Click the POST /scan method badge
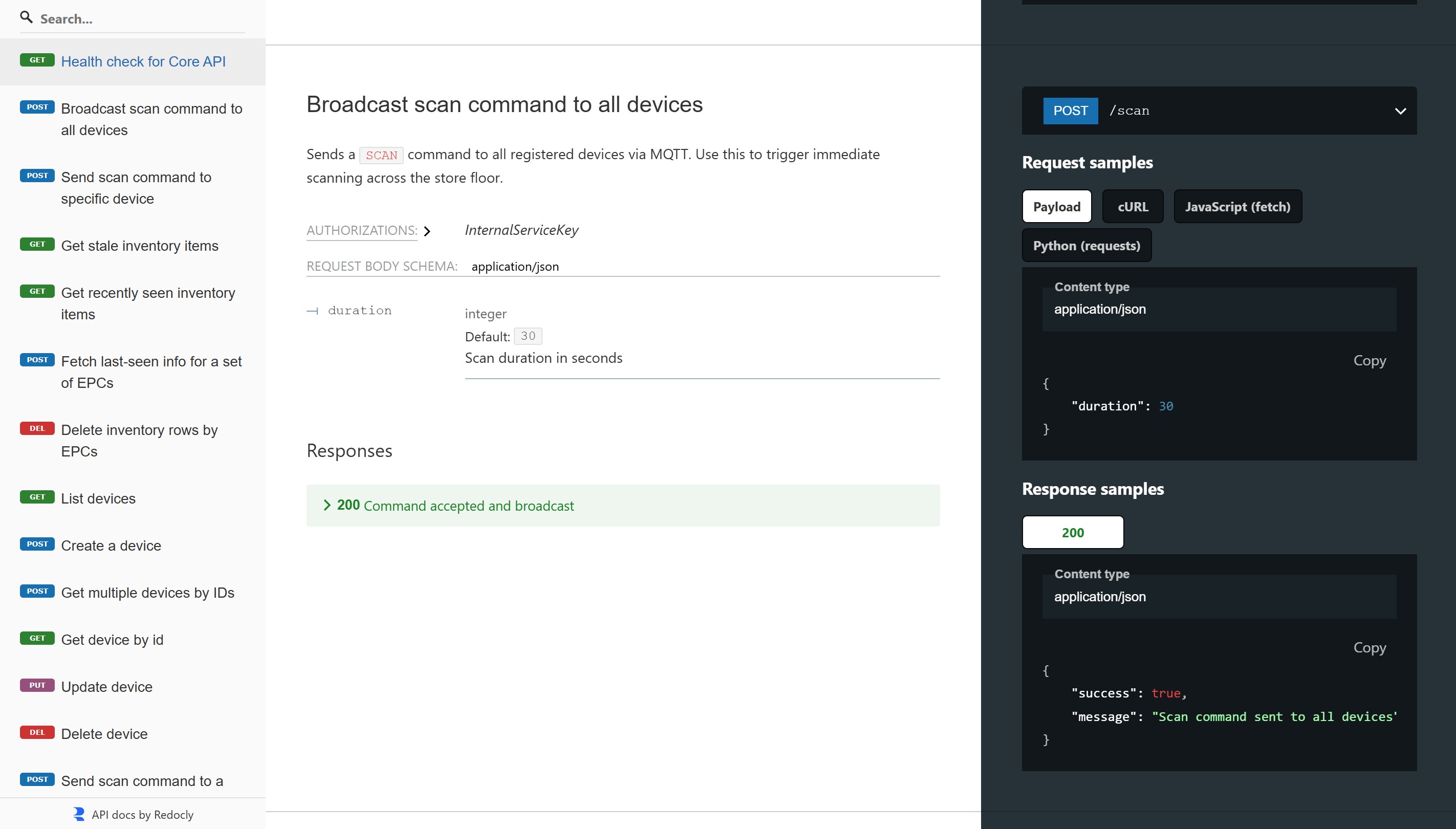This screenshot has height=829, width=1456. pos(1071,111)
